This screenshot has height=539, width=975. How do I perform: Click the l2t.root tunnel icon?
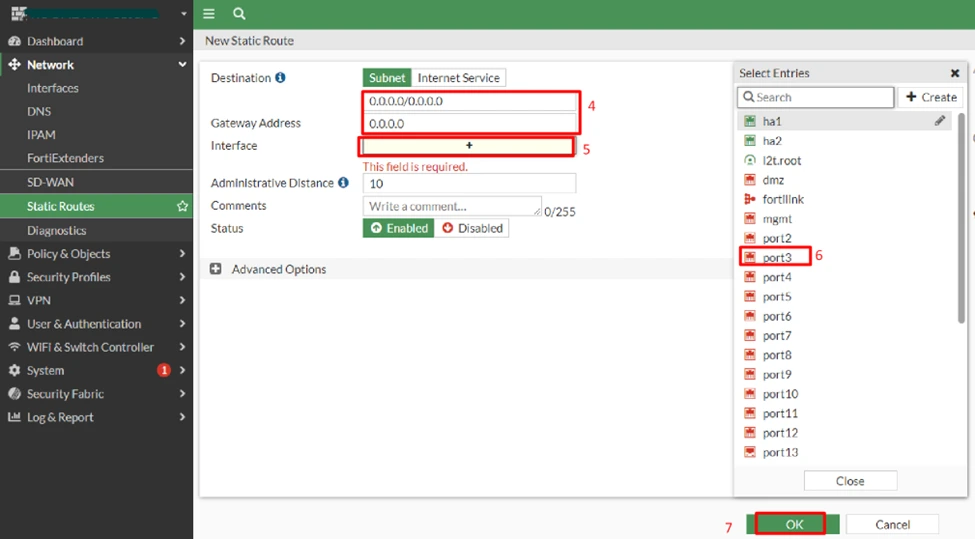[x=750, y=160]
